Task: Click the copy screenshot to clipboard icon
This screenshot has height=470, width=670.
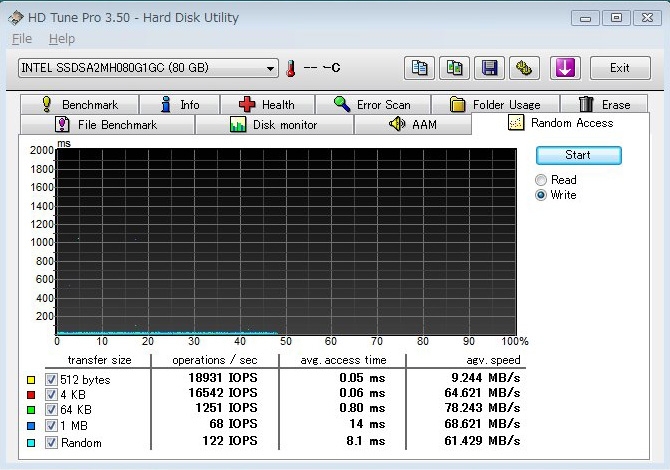Action: (x=455, y=68)
